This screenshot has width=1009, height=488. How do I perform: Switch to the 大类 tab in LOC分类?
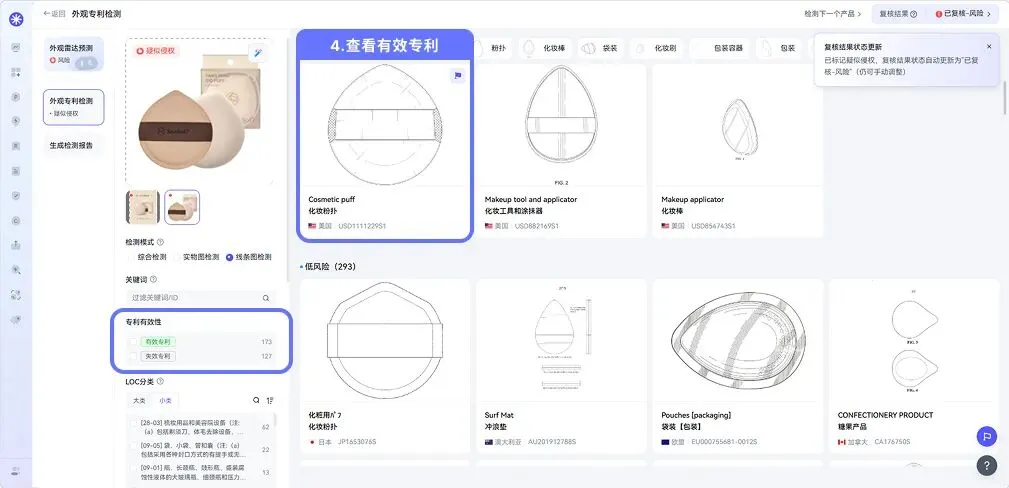139,400
